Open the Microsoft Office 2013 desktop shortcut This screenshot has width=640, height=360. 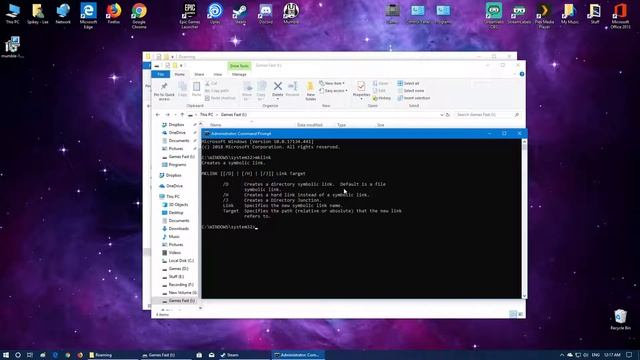[x=620, y=16]
